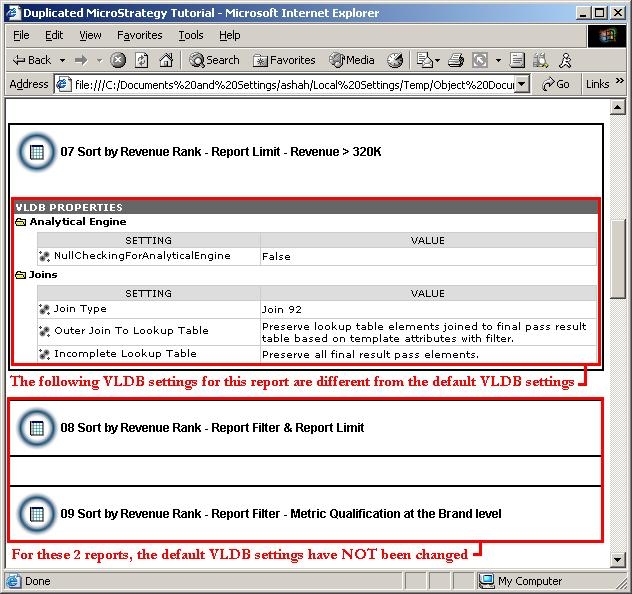This screenshot has width=632, height=594.
Task: Click report icon for 07 Sort by Revenue Rank
Action: click(x=37, y=152)
